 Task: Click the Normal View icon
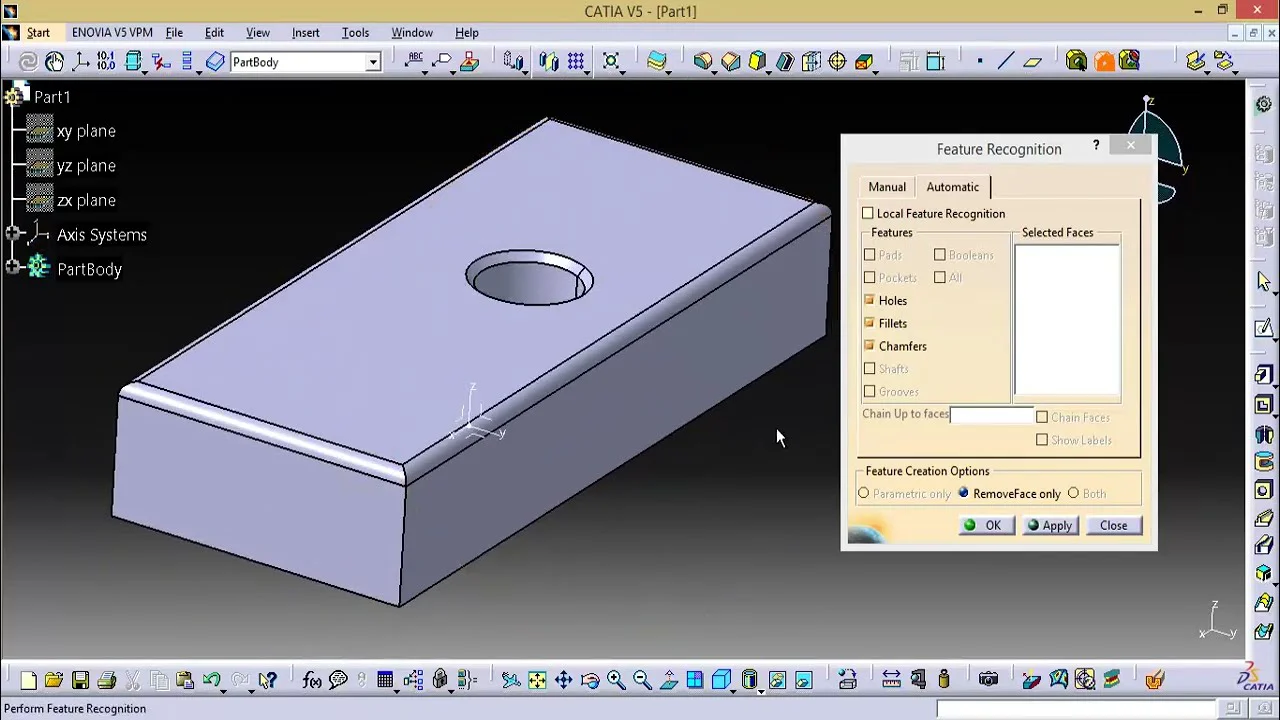pos(668,681)
